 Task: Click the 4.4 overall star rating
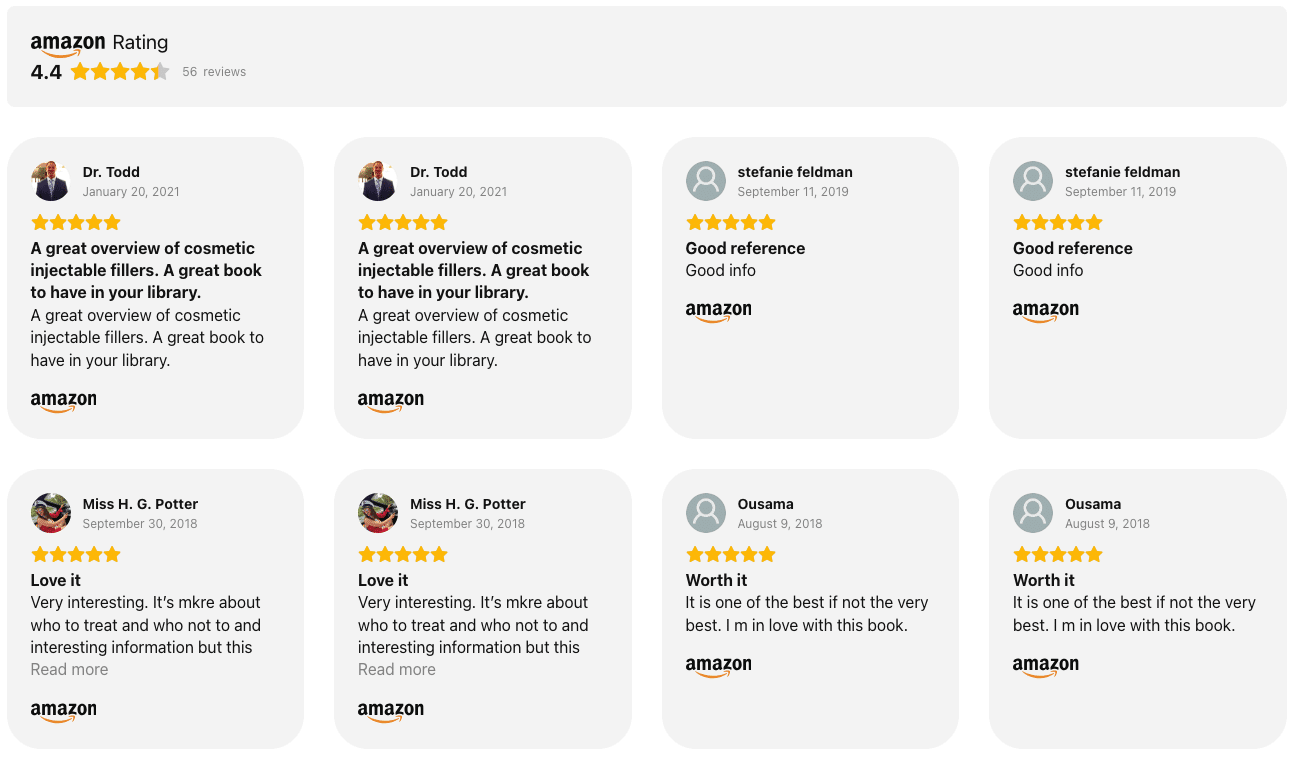point(120,72)
